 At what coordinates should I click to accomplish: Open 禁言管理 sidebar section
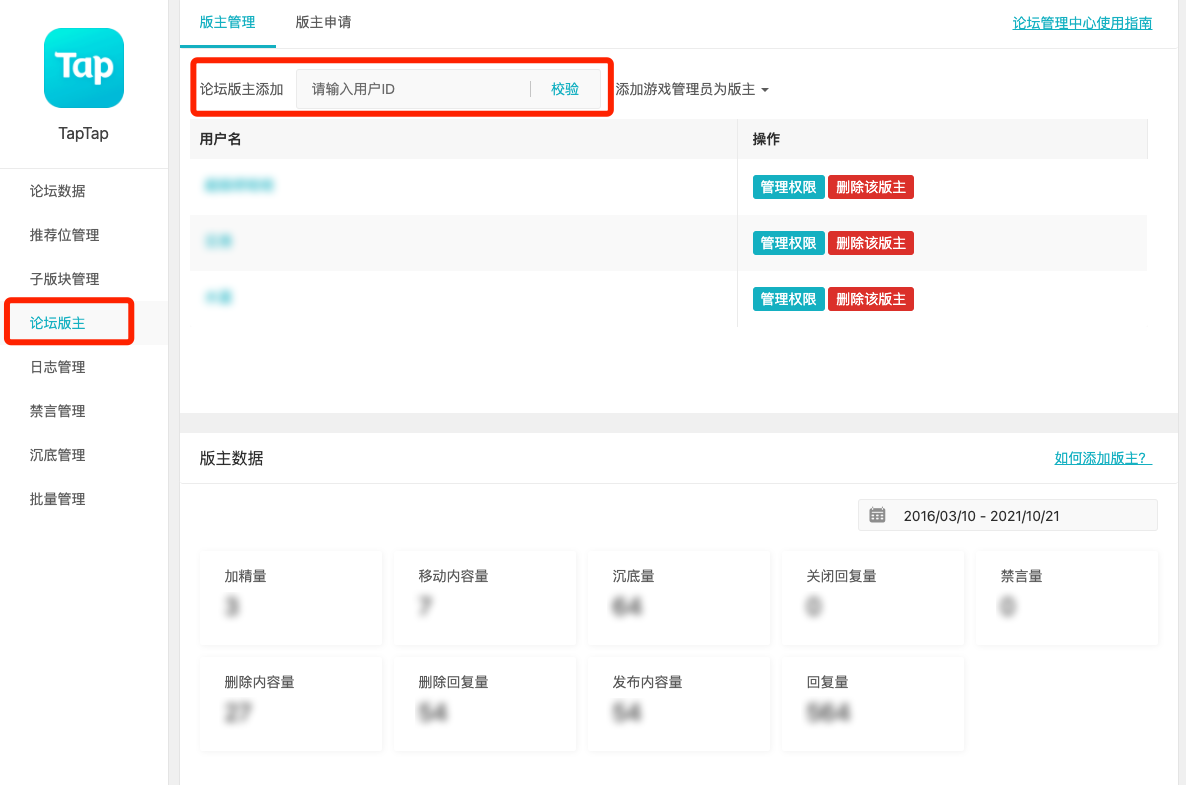click(x=58, y=411)
